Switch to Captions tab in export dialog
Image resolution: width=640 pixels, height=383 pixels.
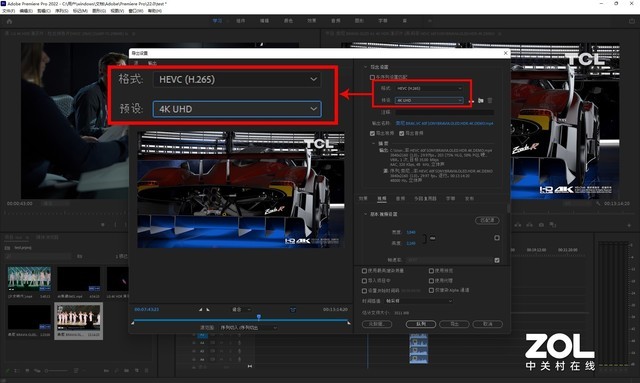tap(451, 198)
